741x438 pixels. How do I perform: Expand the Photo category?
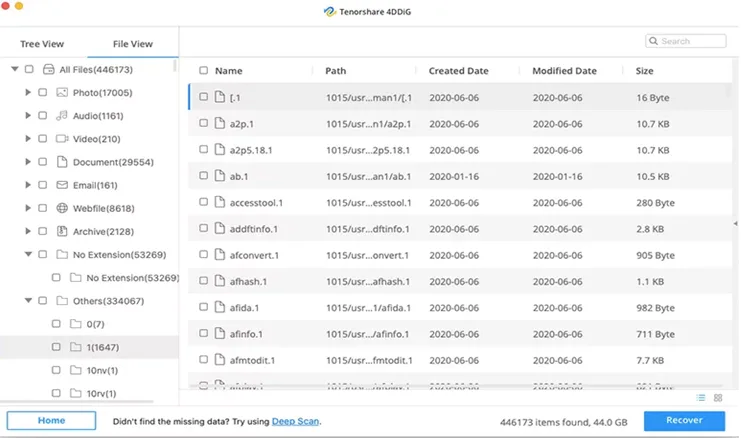(28, 92)
